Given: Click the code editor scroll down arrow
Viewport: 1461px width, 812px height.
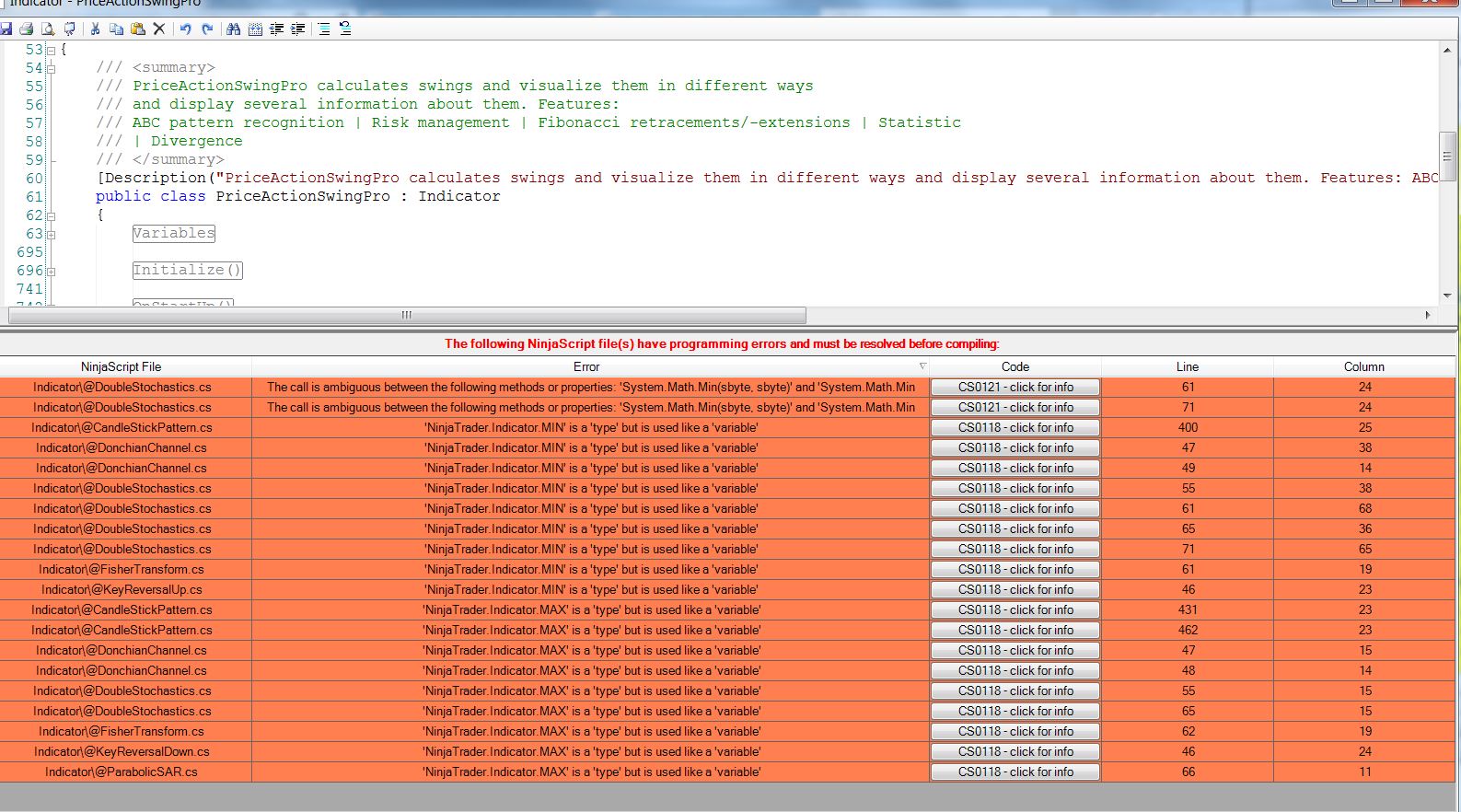Looking at the screenshot, I should click(1447, 296).
